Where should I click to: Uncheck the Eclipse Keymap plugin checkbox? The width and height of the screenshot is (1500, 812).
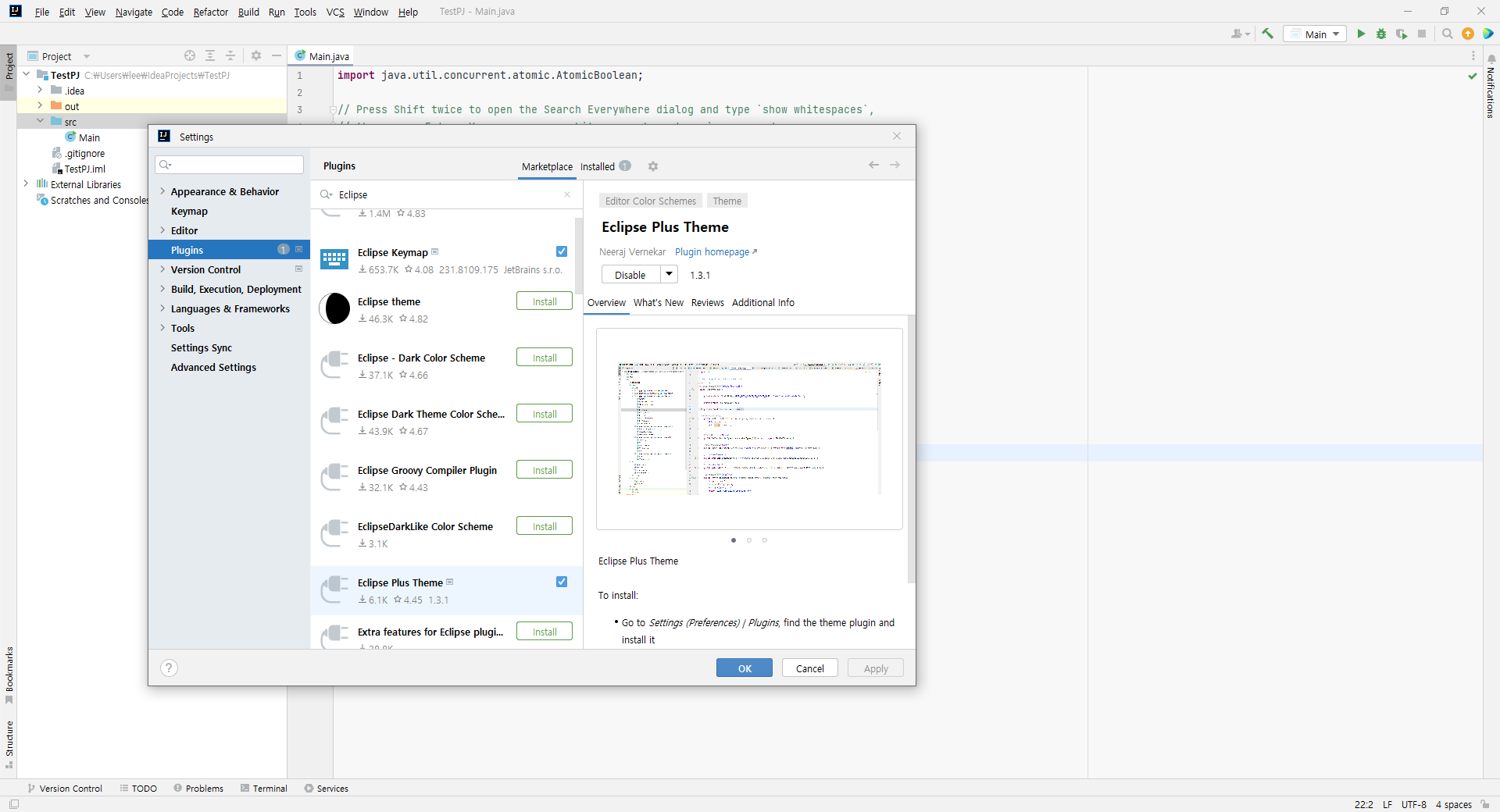click(x=562, y=251)
